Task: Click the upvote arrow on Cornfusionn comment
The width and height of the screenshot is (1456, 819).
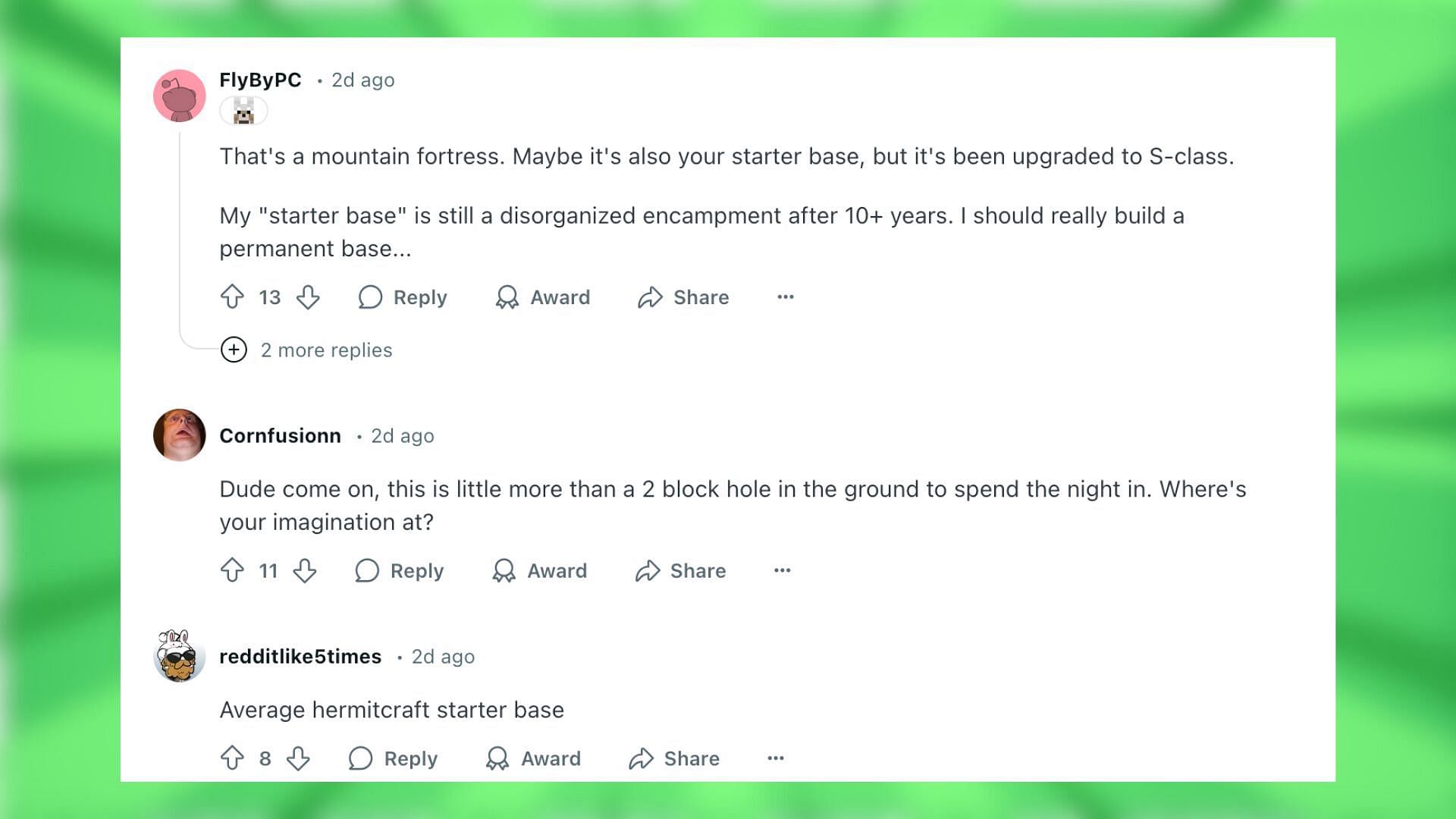Action: point(233,570)
